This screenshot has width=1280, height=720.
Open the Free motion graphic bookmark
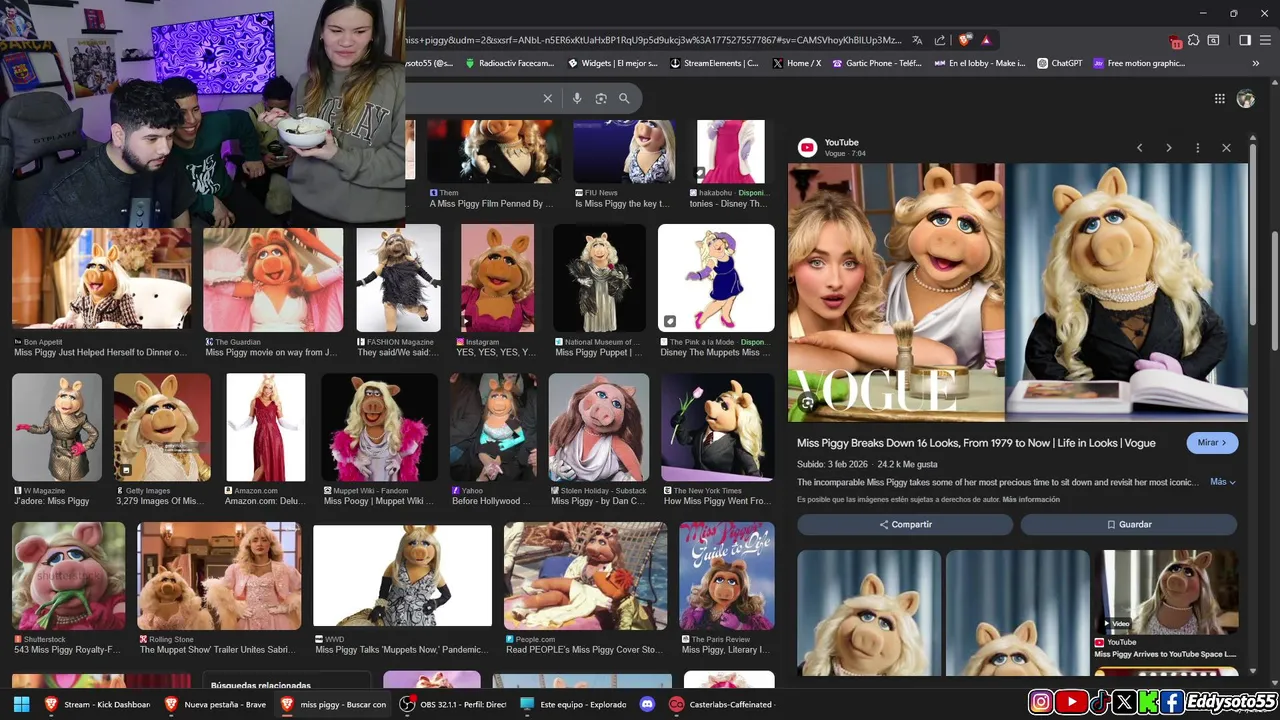(x=1139, y=63)
